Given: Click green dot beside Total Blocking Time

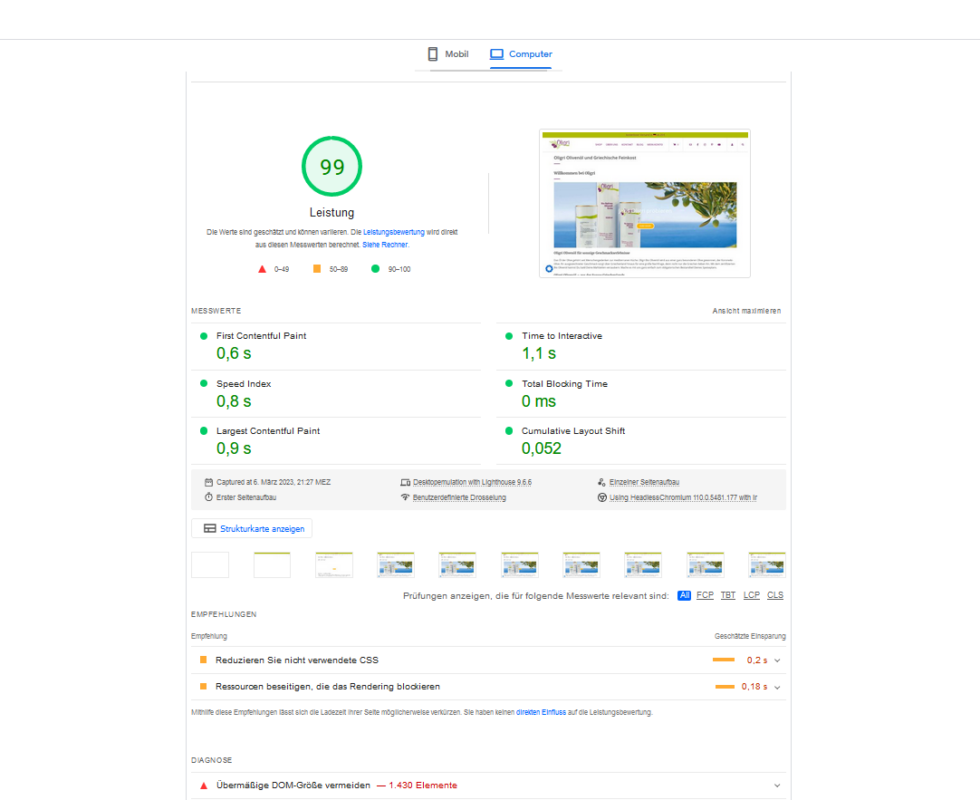Looking at the screenshot, I should pos(509,384).
